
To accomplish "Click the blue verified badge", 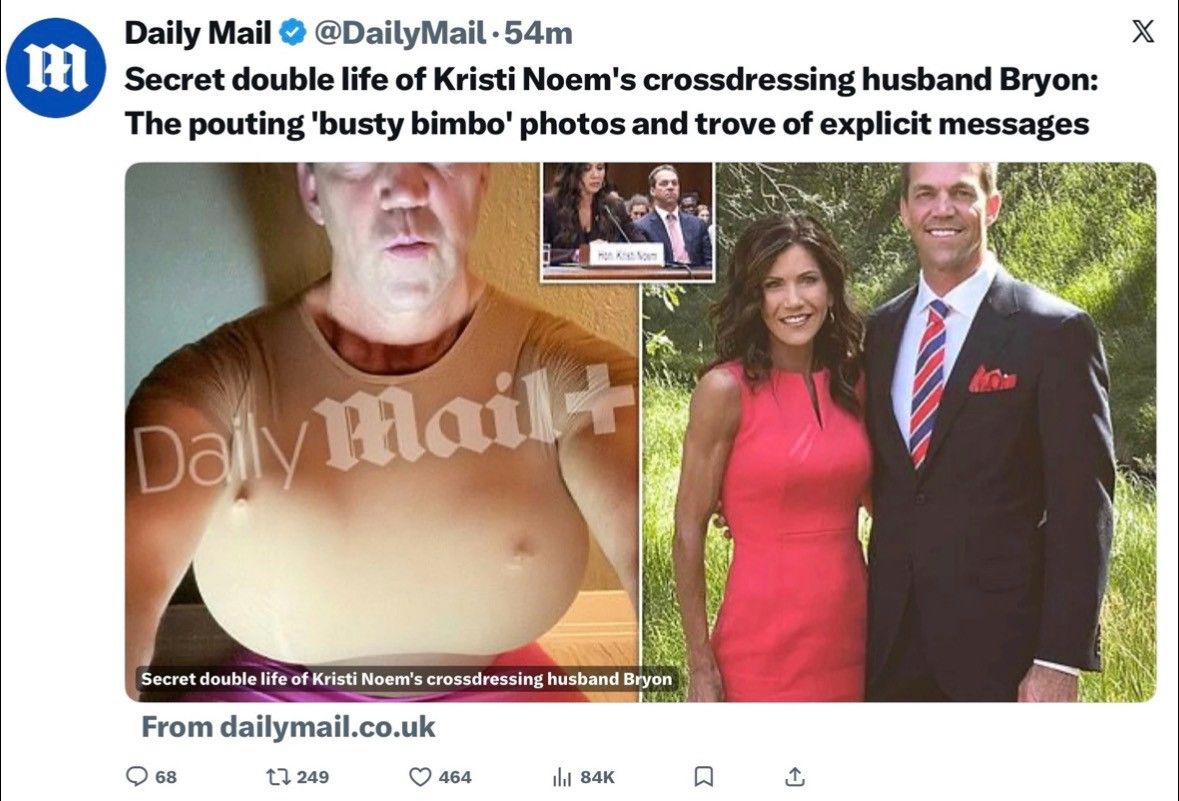I will coord(292,32).
